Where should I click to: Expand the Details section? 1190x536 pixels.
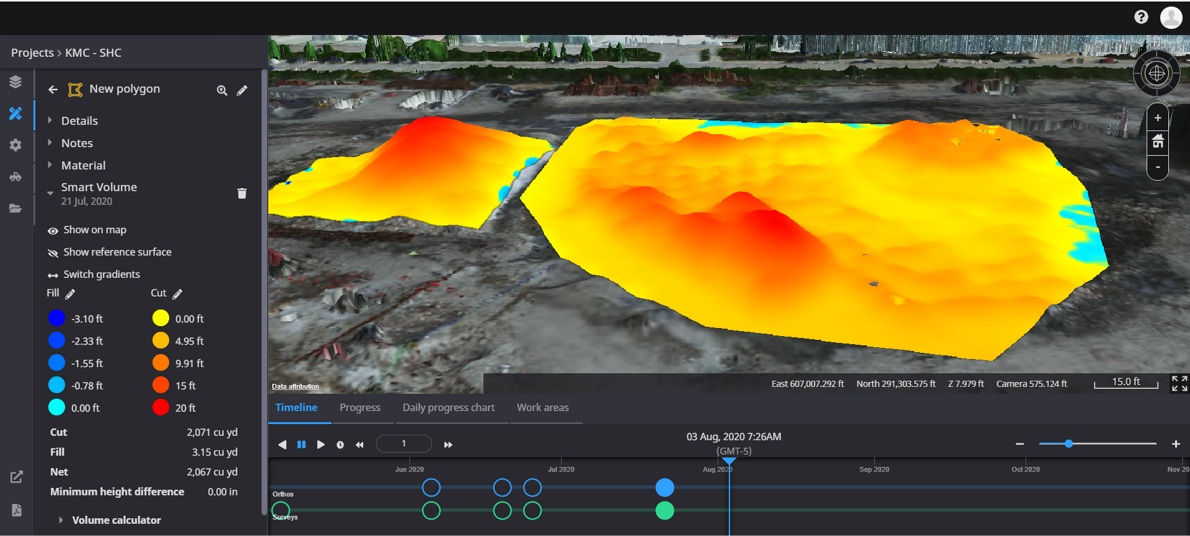pyautogui.click(x=79, y=121)
